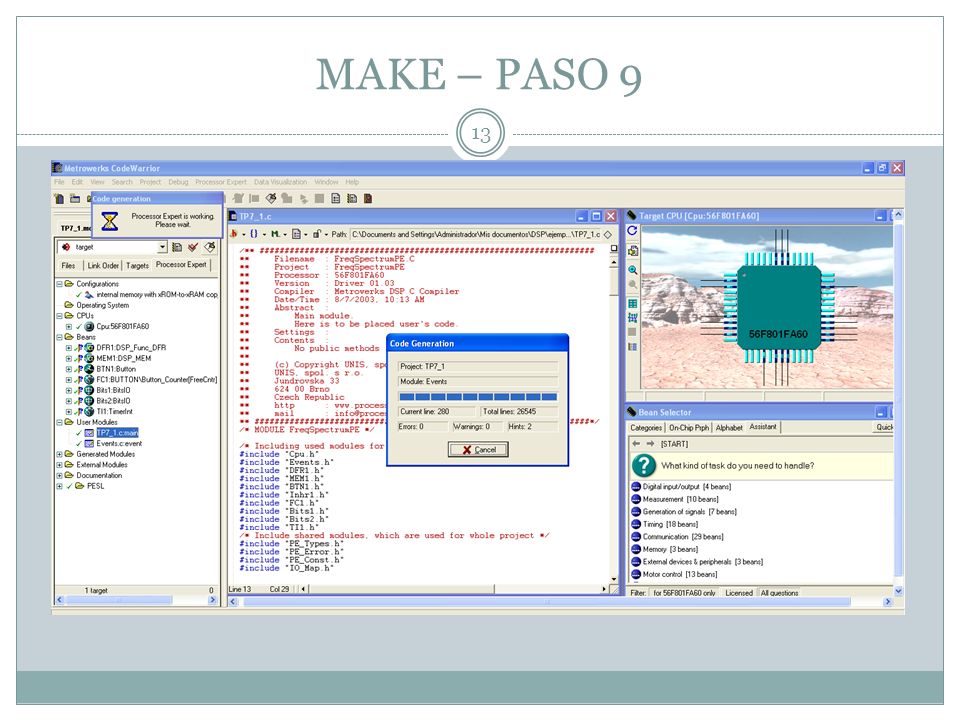Toggle the Licensed filter in Bean Selector
This screenshot has height=720, width=960.
click(738, 593)
